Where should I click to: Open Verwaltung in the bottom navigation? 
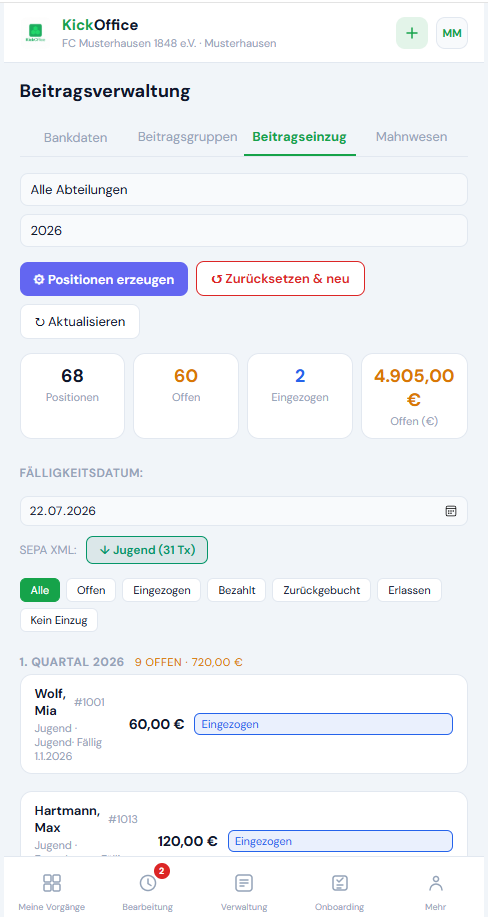point(244,891)
